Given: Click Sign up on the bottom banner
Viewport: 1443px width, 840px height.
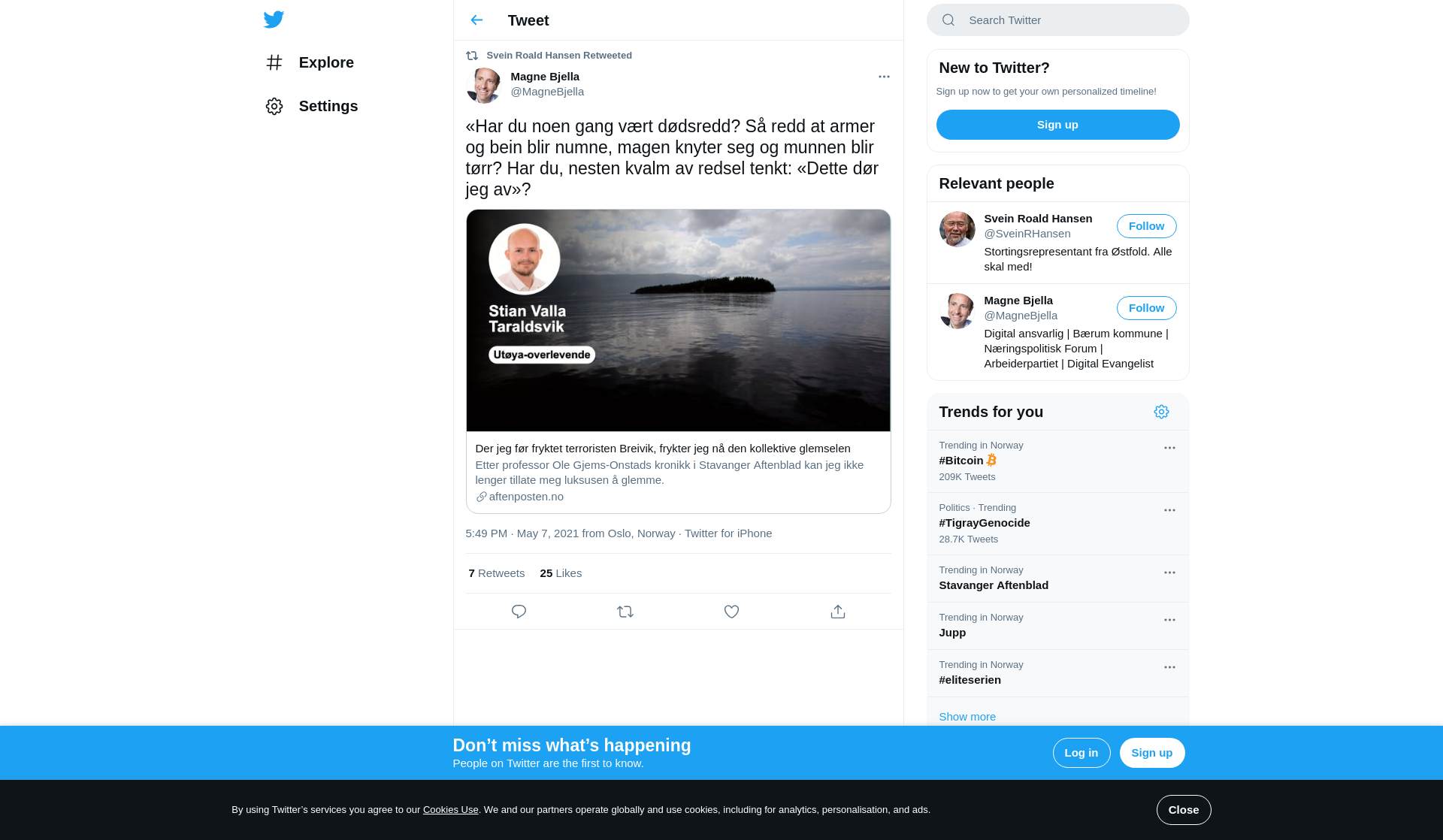Looking at the screenshot, I should 1151,753.
